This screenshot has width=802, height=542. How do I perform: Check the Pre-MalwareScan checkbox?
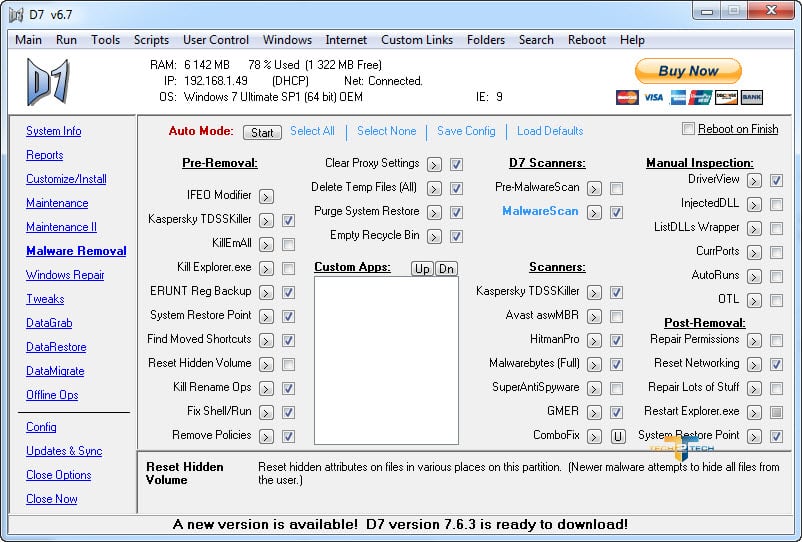click(x=617, y=189)
